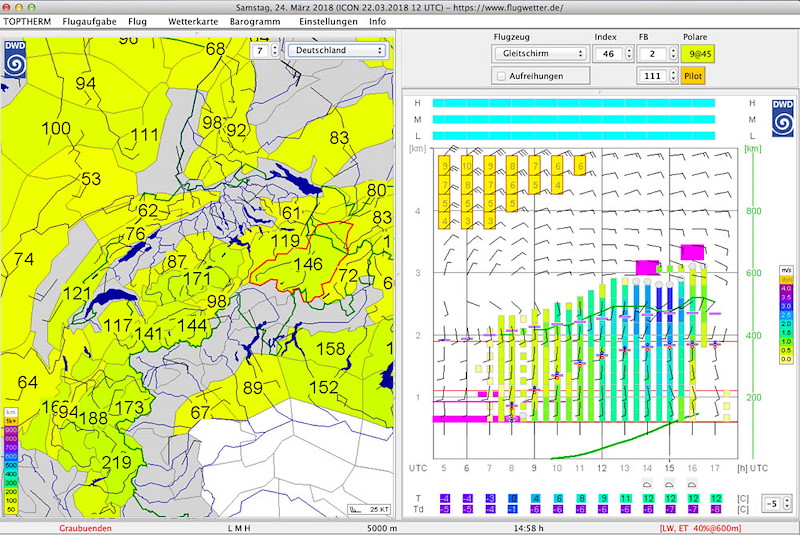The width and height of the screenshot is (800, 535).
Task: Click the T row value 0 at 8 UTC
Action: (x=513, y=499)
